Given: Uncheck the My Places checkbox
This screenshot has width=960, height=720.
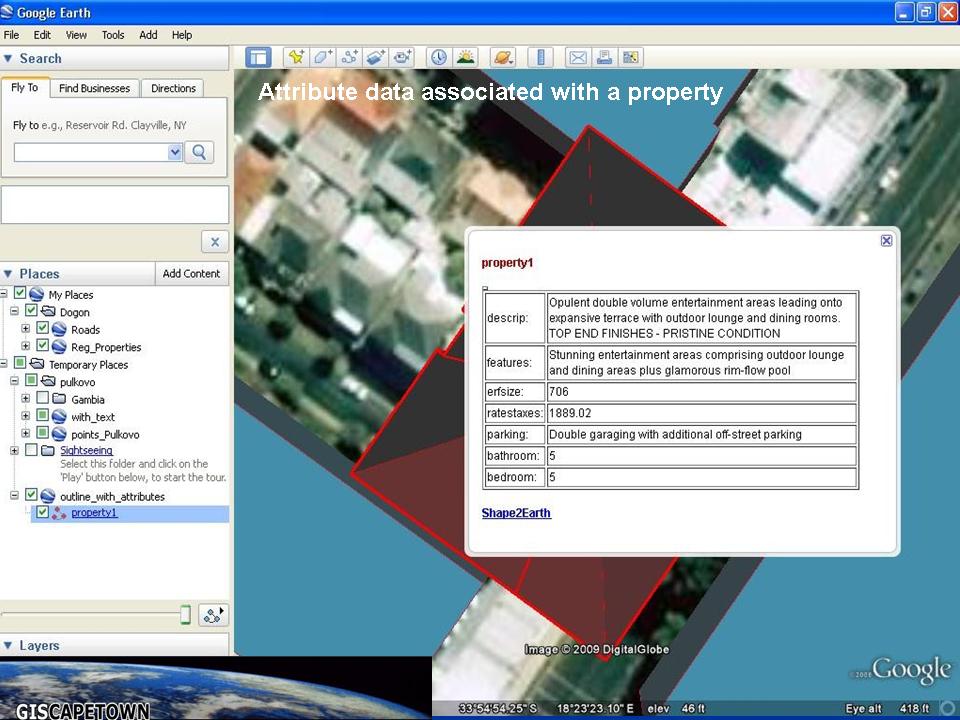Looking at the screenshot, I should [20, 293].
